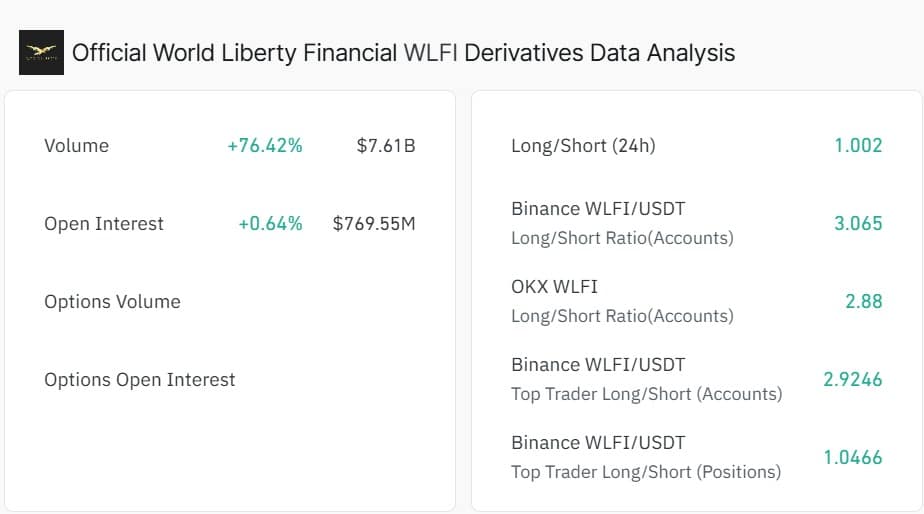Click the WLFI Derivatives Data Analysis title
This screenshot has height=514, width=924.
(x=403, y=53)
